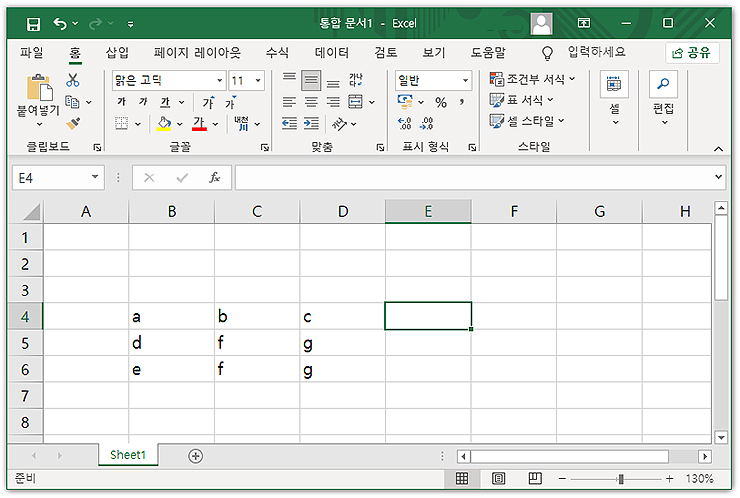Open the font name dropdown
Viewport: 740px width, 498px height.
tap(219, 80)
